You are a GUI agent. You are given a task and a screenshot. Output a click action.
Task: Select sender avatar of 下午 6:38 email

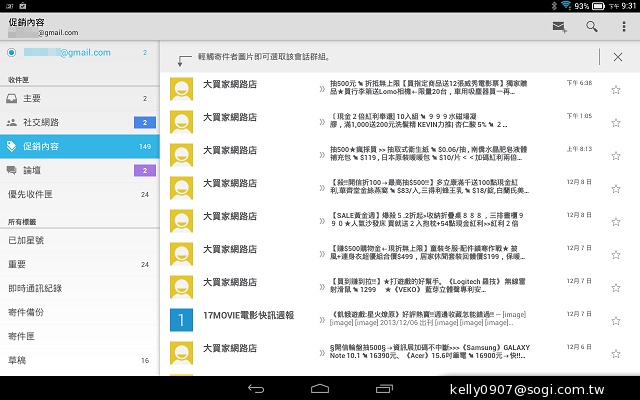tap(181, 89)
